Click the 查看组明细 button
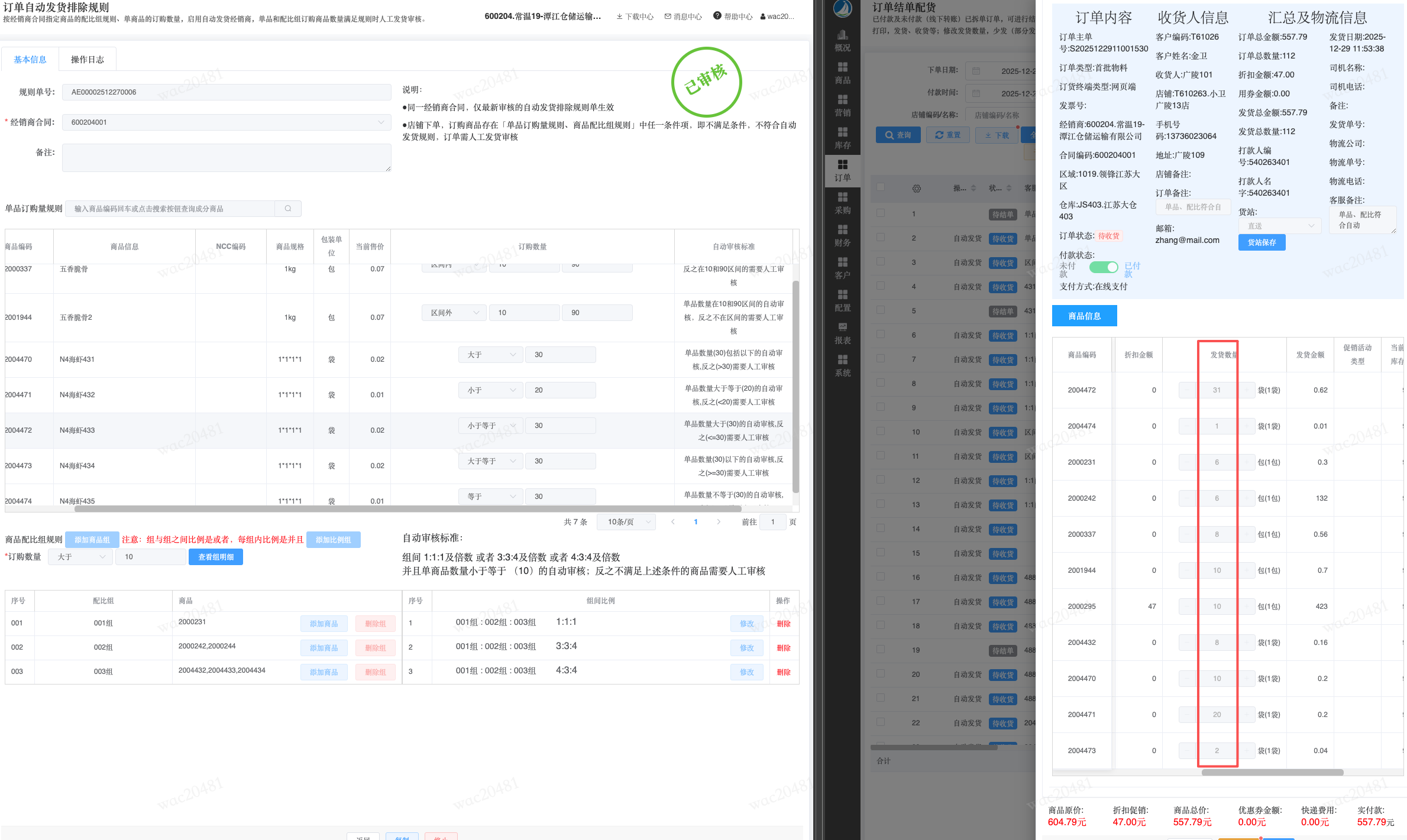This screenshot has width=1407, height=840. pos(216,557)
